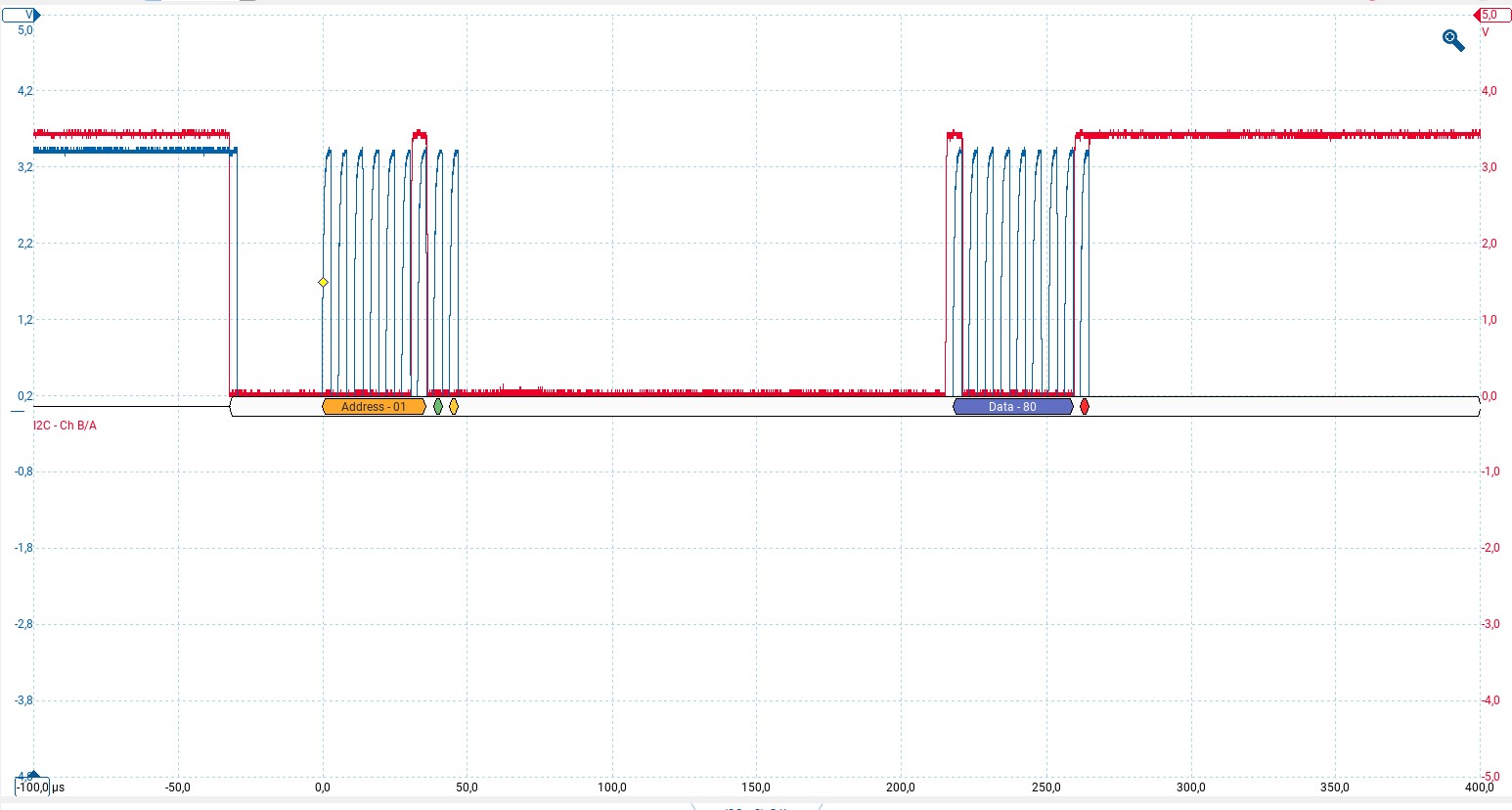This screenshot has height=810, width=1512.
Task: Click the -50,0 time axis label
Action: coord(177,787)
